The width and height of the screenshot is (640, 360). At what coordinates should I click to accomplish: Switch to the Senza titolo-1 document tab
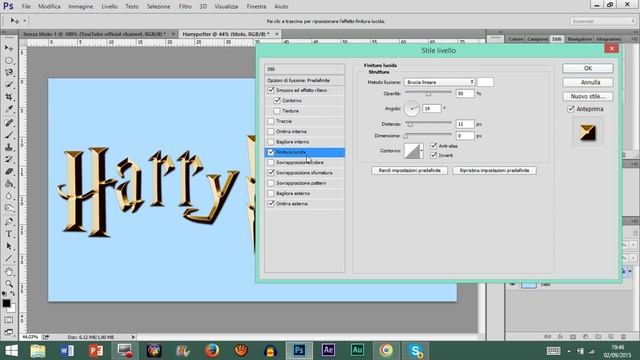pos(95,34)
